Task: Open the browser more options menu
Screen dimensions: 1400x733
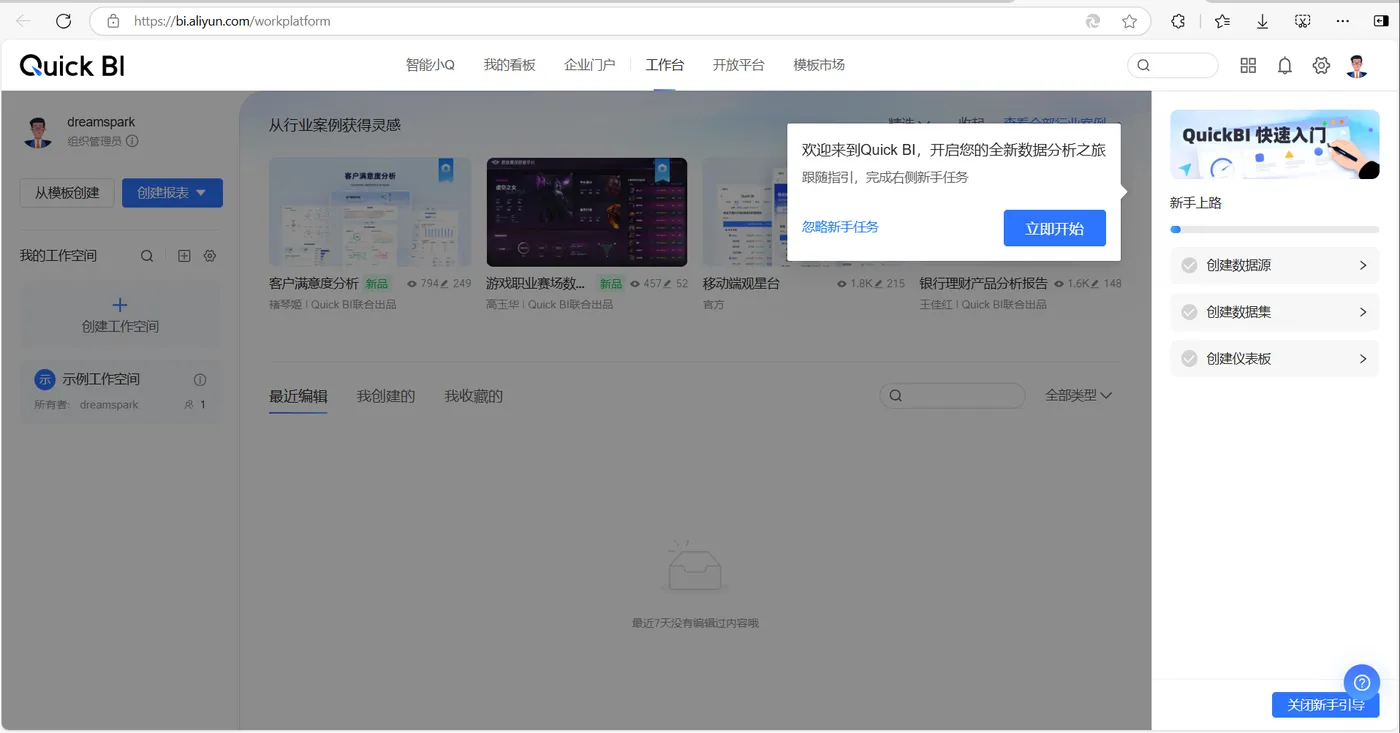Action: point(1342,21)
